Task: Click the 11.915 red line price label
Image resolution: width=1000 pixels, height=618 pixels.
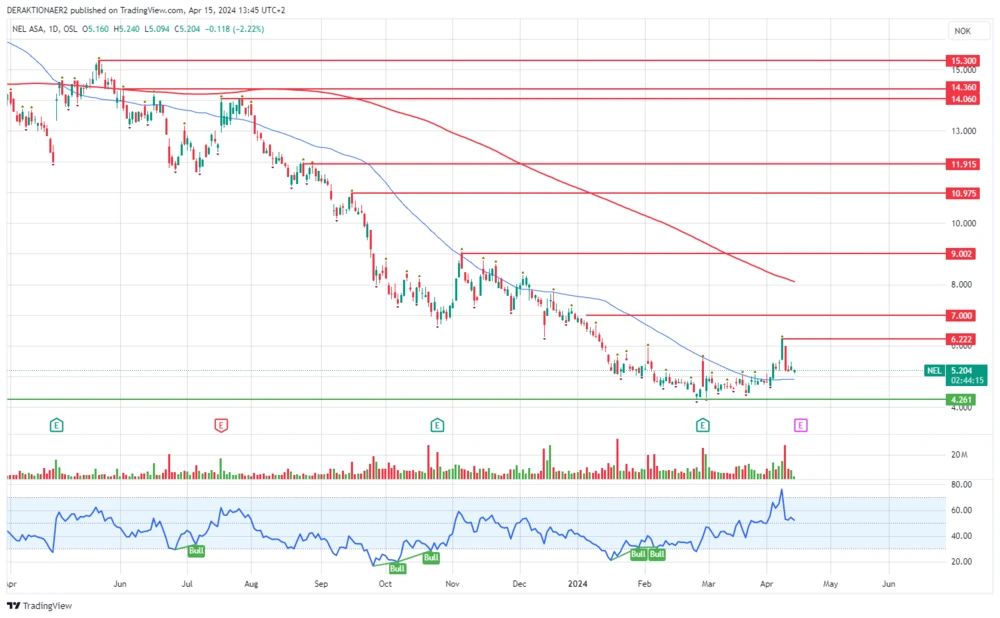Action: coord(962,163)
